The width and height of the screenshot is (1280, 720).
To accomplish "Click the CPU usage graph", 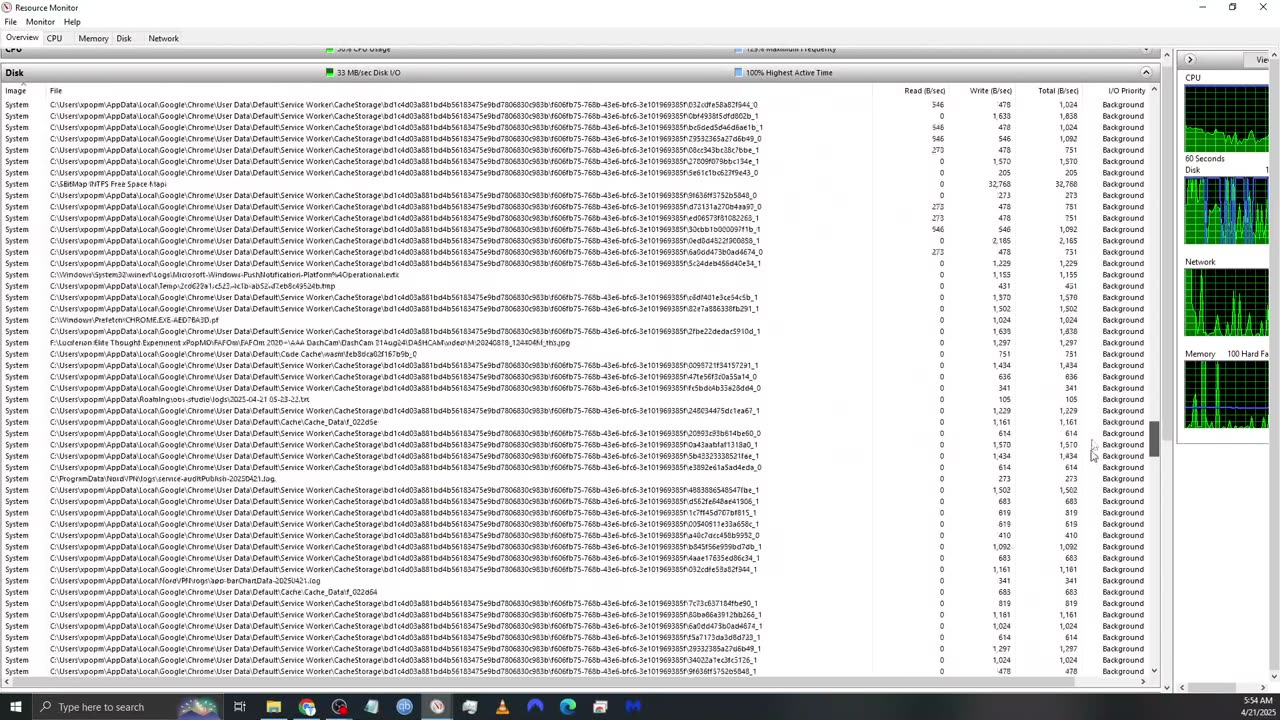I will click(1226, 119).
